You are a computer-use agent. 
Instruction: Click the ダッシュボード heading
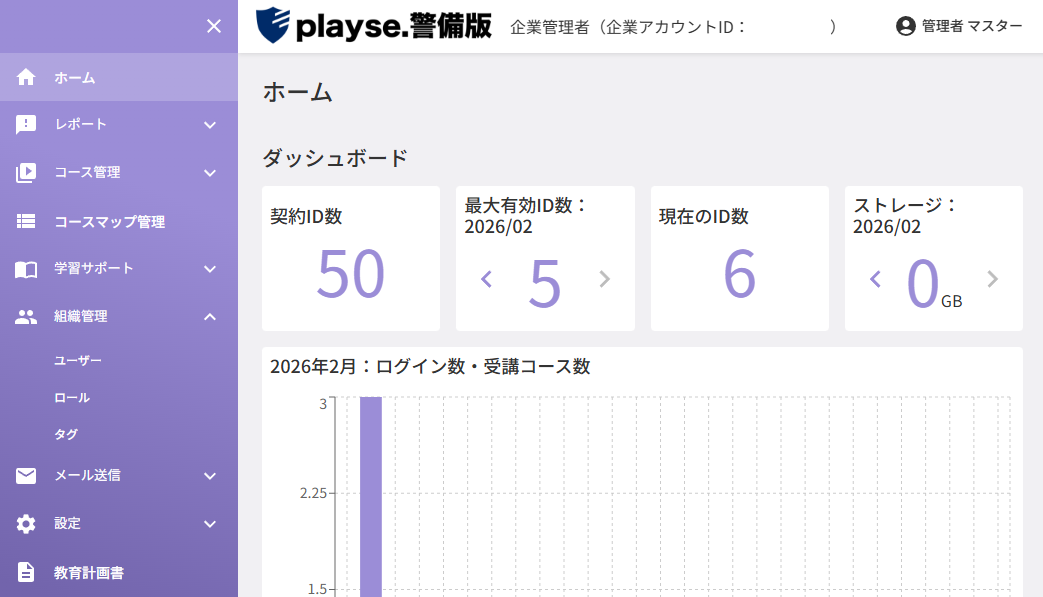point(335,158)
